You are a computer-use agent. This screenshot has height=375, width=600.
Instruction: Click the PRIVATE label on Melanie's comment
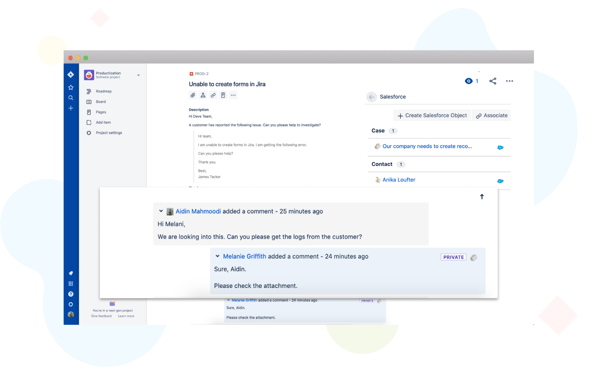pos(453,257)
